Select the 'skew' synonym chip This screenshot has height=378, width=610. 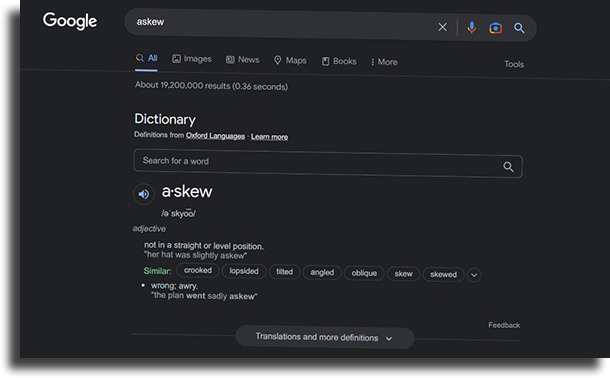403,274
